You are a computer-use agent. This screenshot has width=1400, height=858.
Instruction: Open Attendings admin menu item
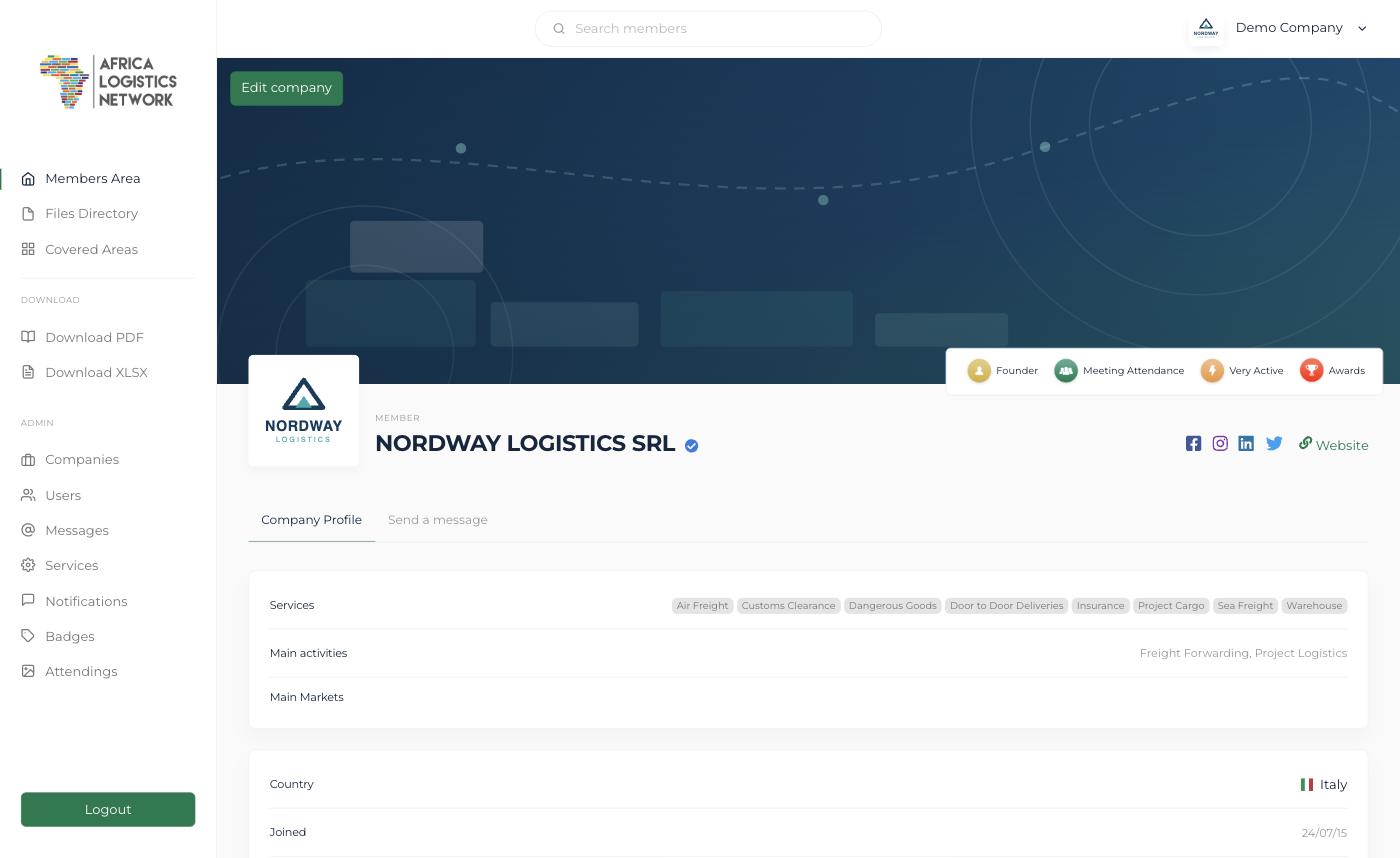pyautogui.click(x=81, y=671)
